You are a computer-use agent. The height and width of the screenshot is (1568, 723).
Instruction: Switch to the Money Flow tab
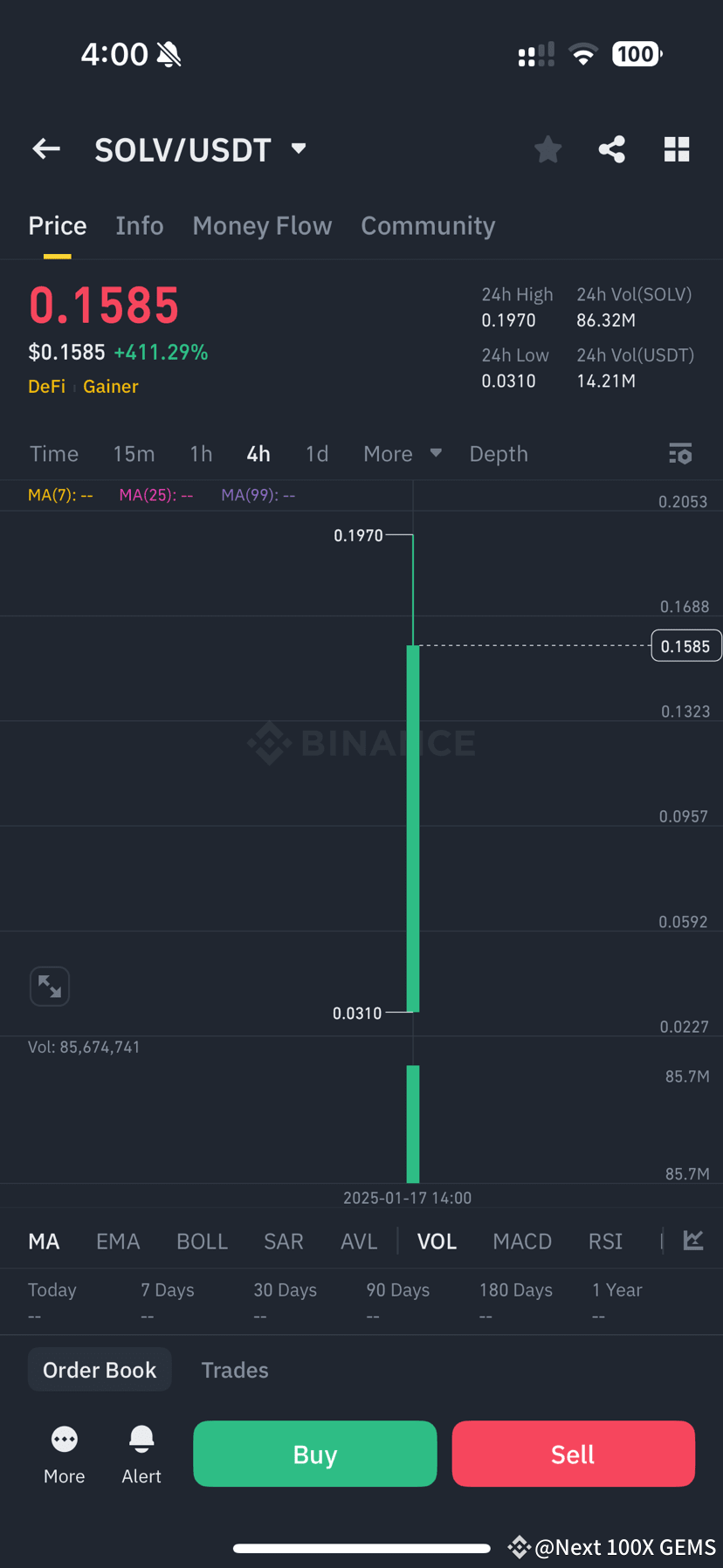pyautogui.click(x=262, y=225)
